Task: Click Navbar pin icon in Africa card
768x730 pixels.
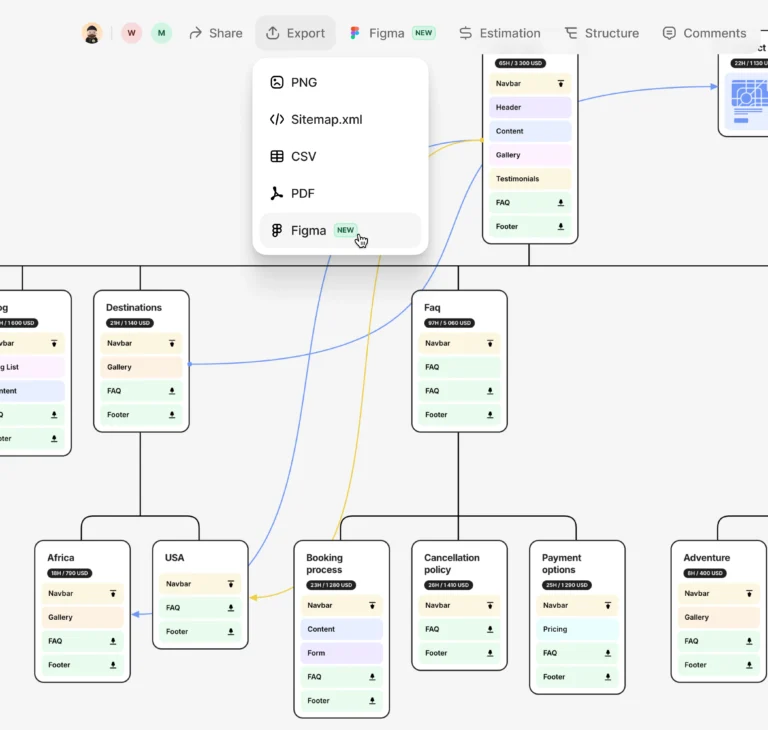Action: (x=113, y=593)
